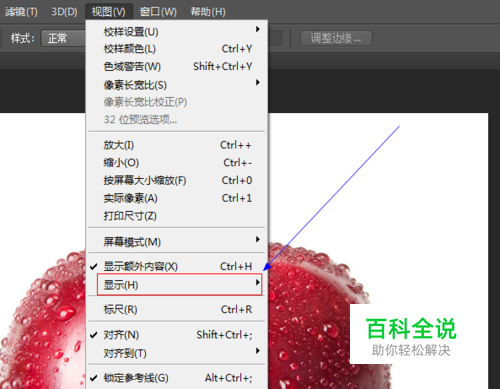500x389 pixels.
Task: Expand the 像素长宽比(S) submenu
Action: pyautogui.click(x=177, y=85)
